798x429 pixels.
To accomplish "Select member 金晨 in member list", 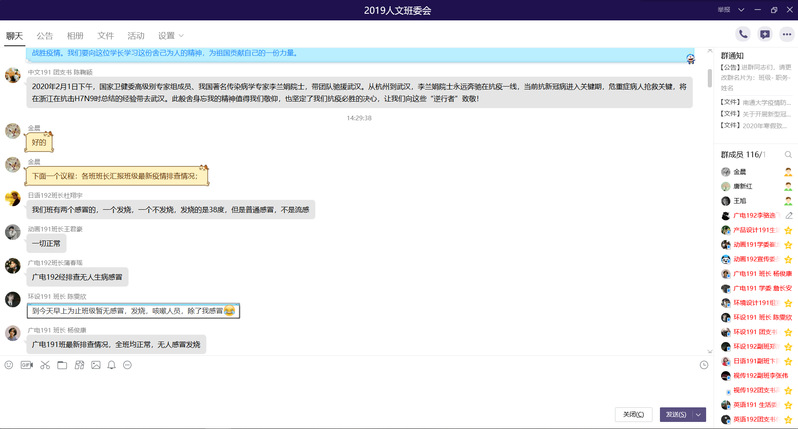I will [x=740, y=172].
